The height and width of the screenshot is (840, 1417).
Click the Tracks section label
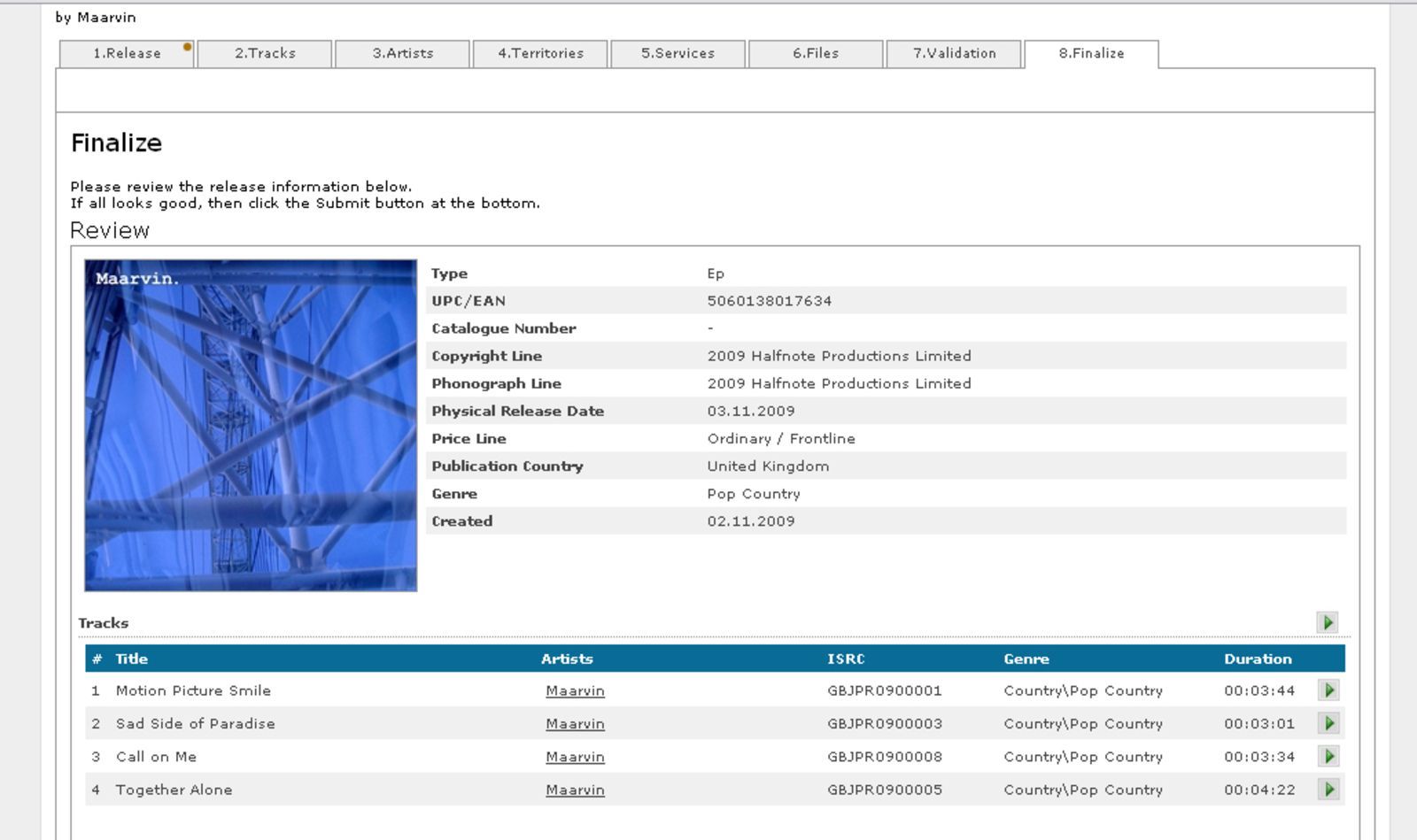click(x=103, y=623)
